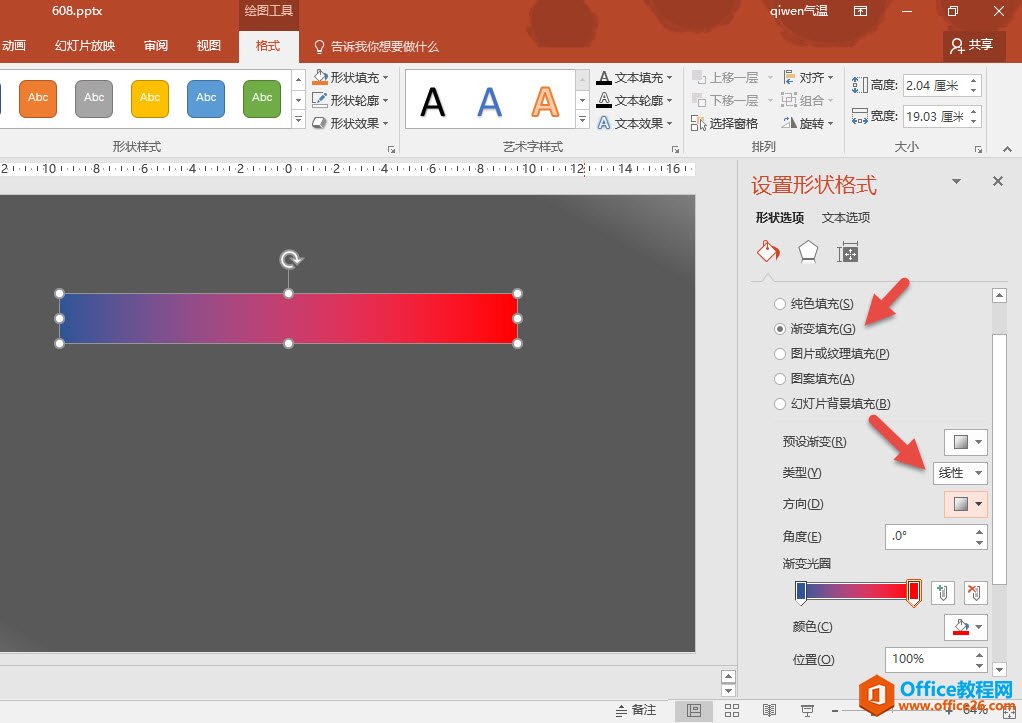Select the orange Abc shape style
The height and width of the screenshot is (723, 1022).
38,98
